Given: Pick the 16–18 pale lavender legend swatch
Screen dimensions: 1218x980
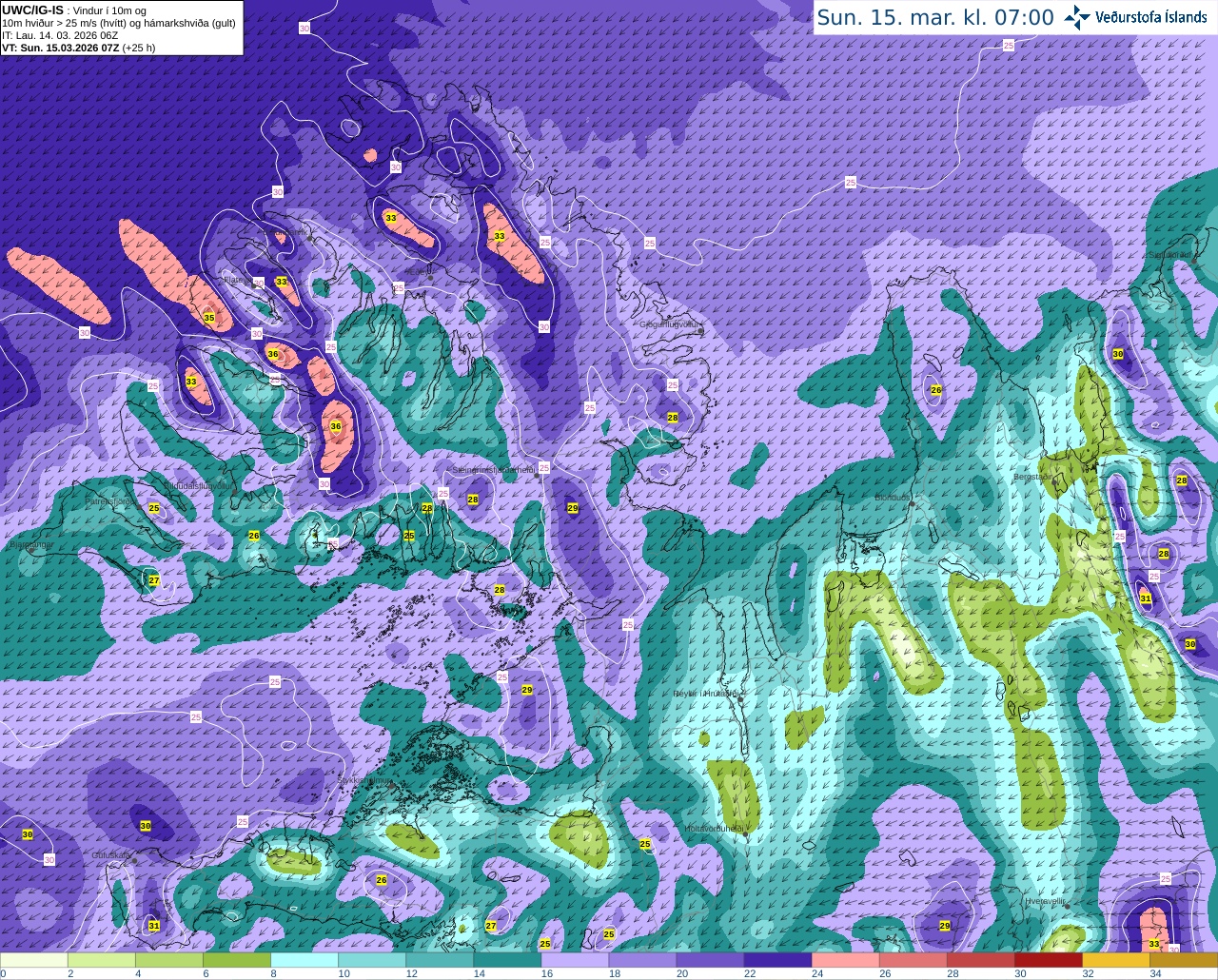Looking at the screenshot, I should (575, 960).
